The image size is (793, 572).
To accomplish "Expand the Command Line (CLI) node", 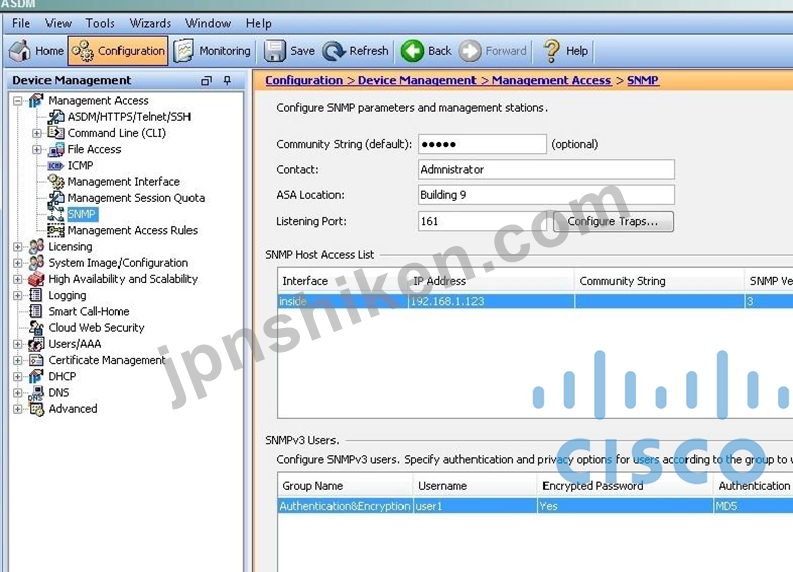I will coord(36,133).
